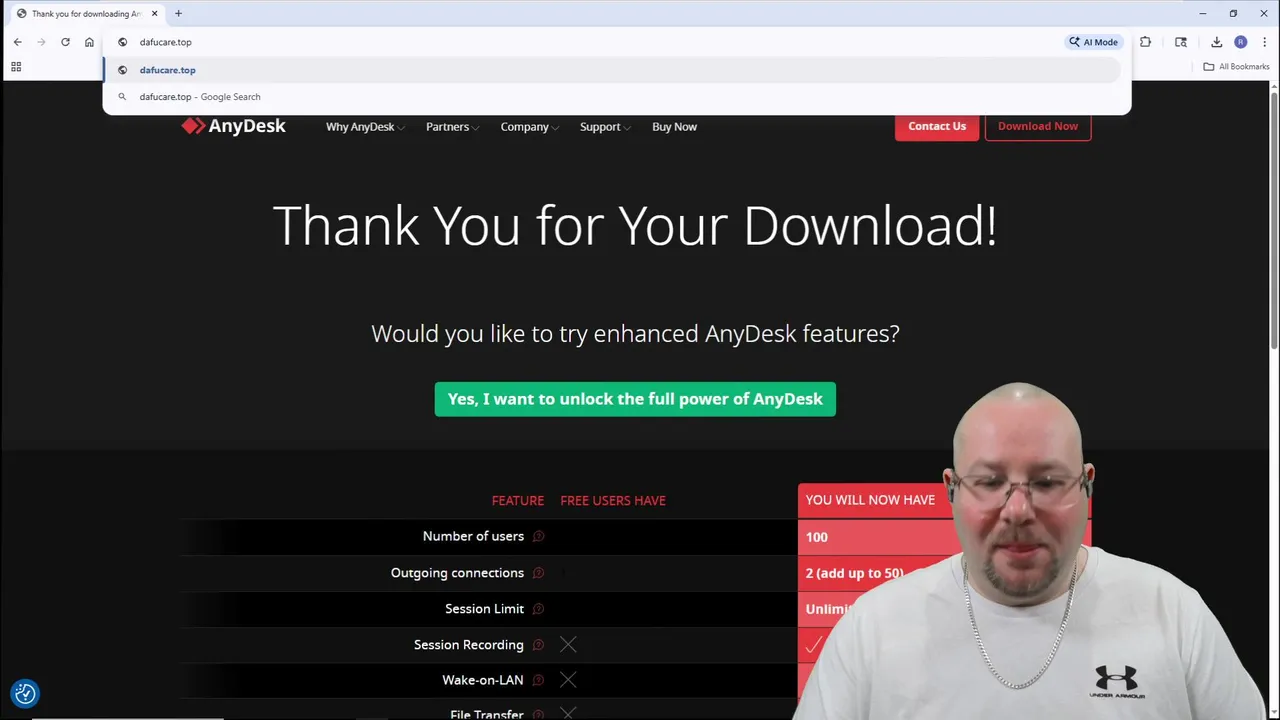Image resolution: width=1280 pixels, height=720 pixels.
Task: Click the YOU WILL NOW HAVE header
Action: (x=870, y=500)
